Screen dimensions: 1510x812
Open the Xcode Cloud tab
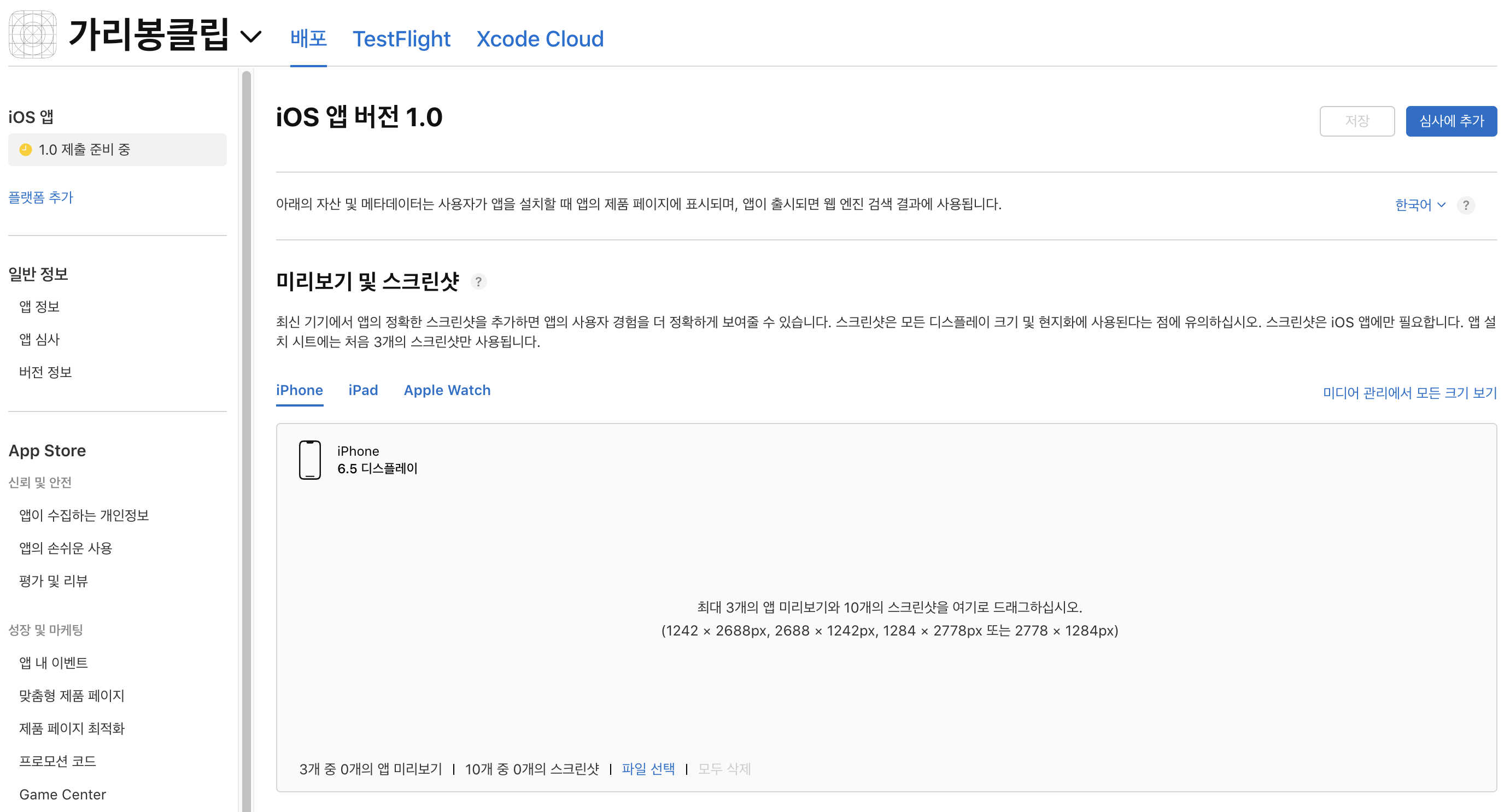539,39
